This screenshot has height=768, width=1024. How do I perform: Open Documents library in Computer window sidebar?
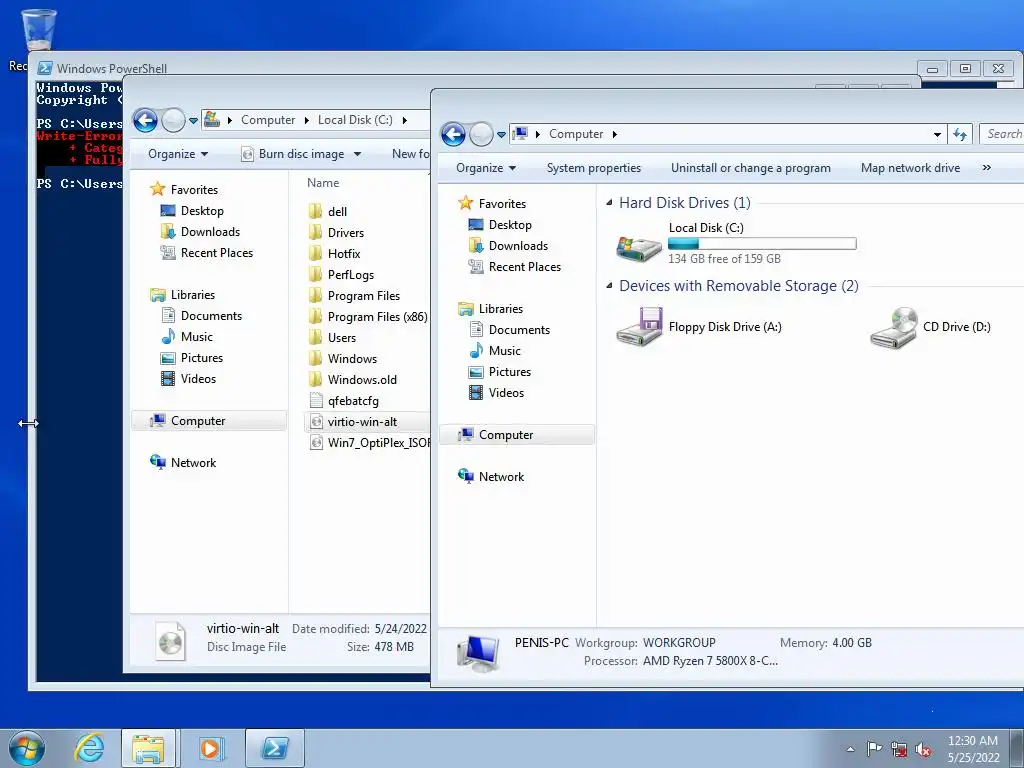(x=519, y=330)
